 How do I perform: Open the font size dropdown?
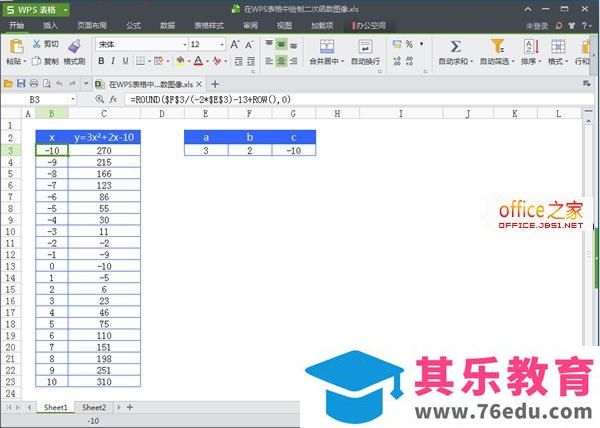coord(222,45)
